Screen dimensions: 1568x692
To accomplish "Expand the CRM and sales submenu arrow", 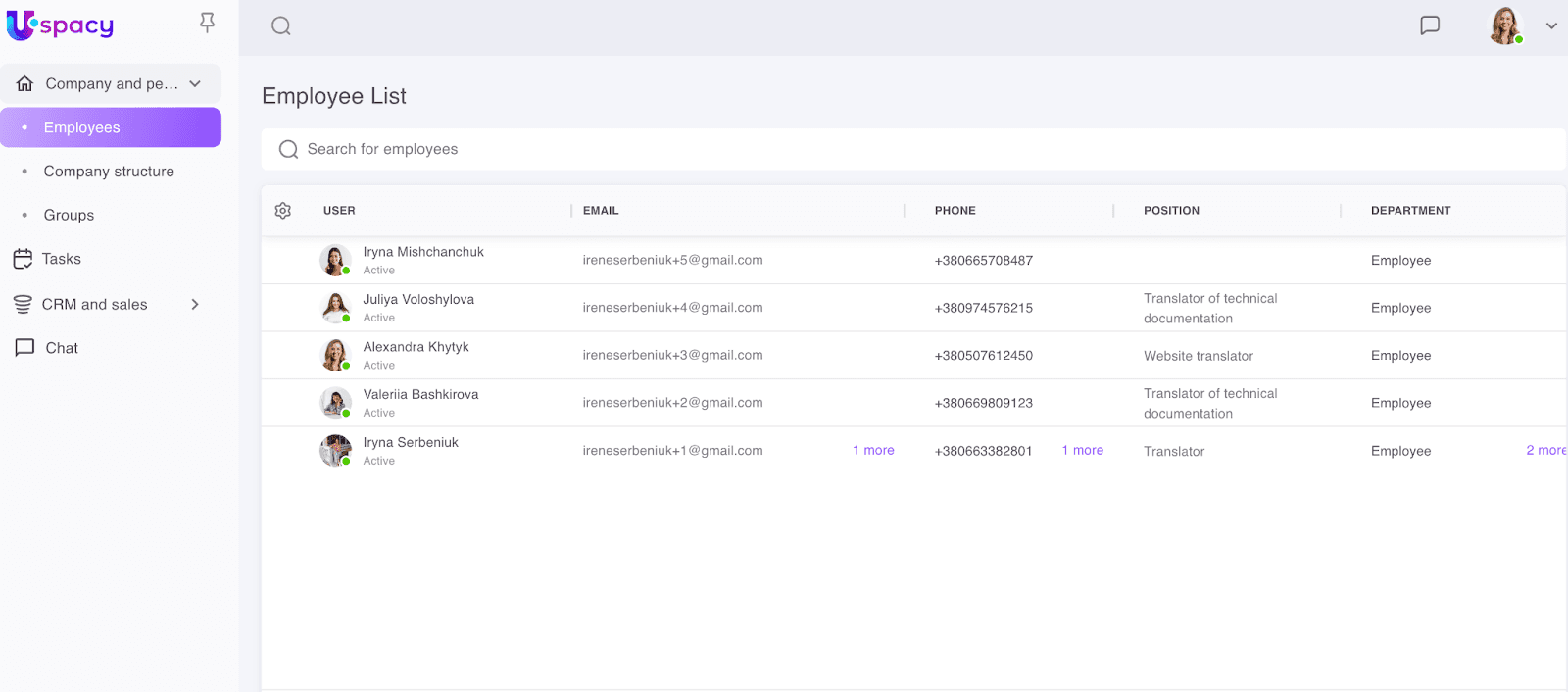I will pyautogui.click(x=195, y=305).
